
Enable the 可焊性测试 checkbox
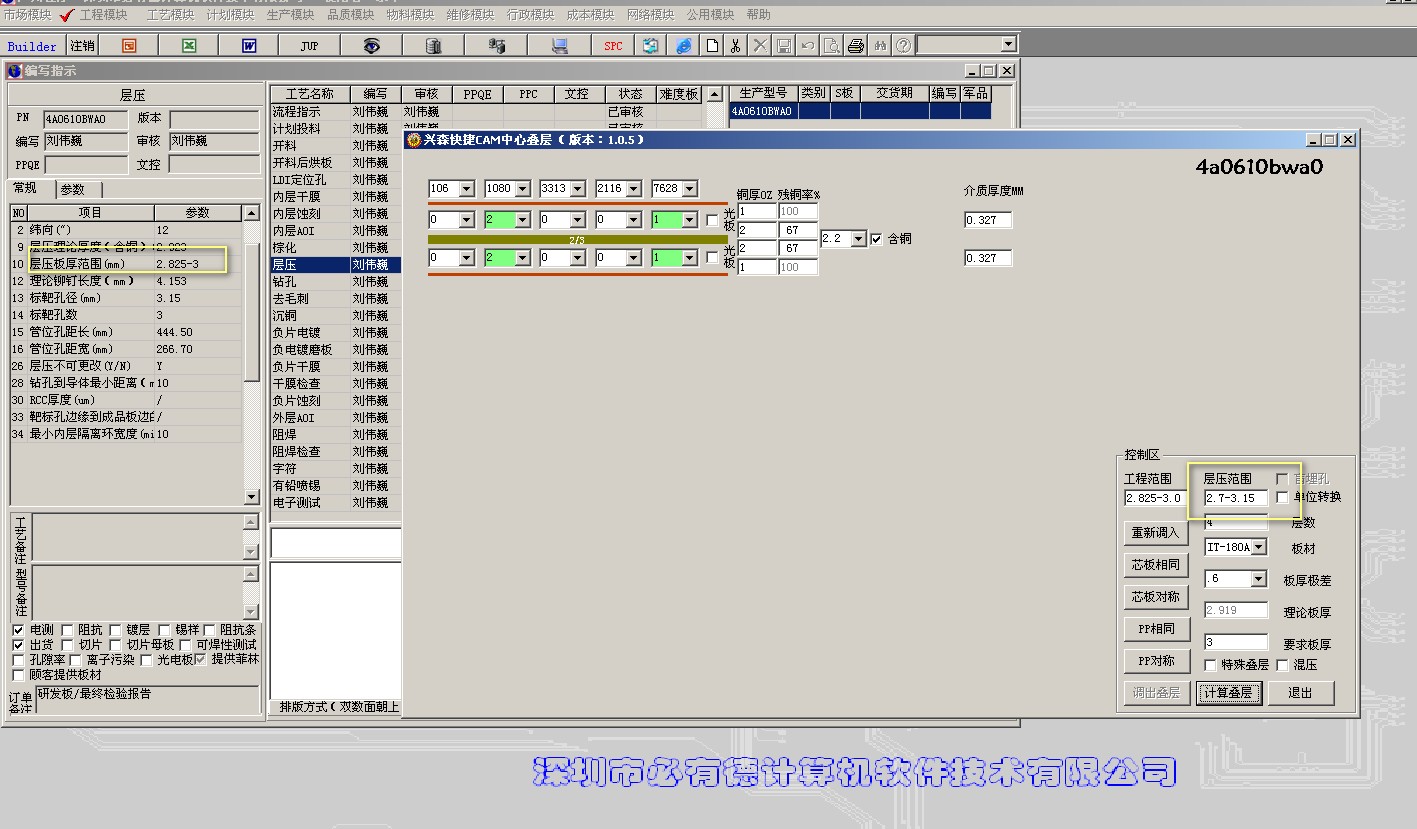point(188,645)
